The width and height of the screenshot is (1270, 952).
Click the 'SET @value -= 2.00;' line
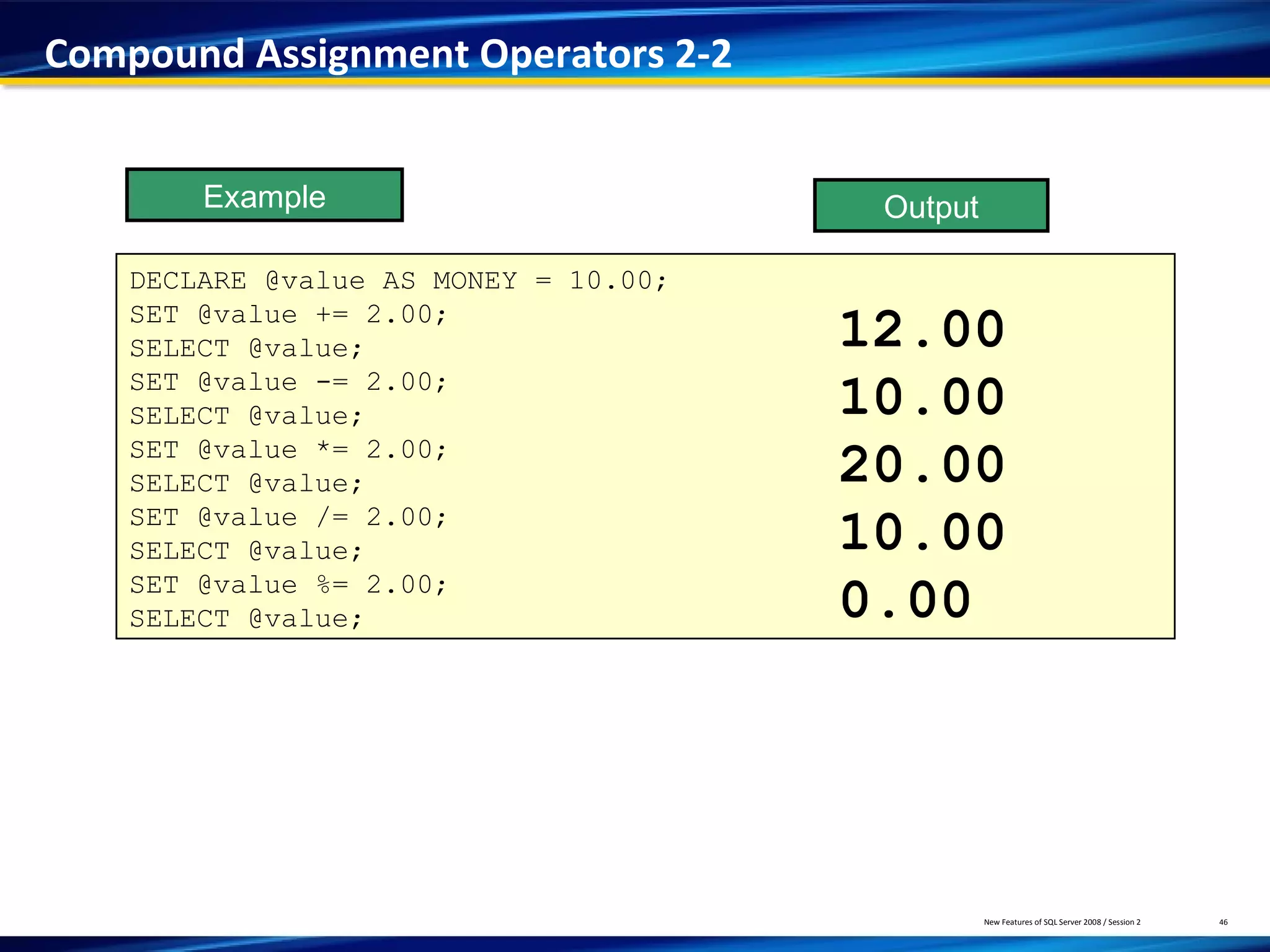click(288, 382)
